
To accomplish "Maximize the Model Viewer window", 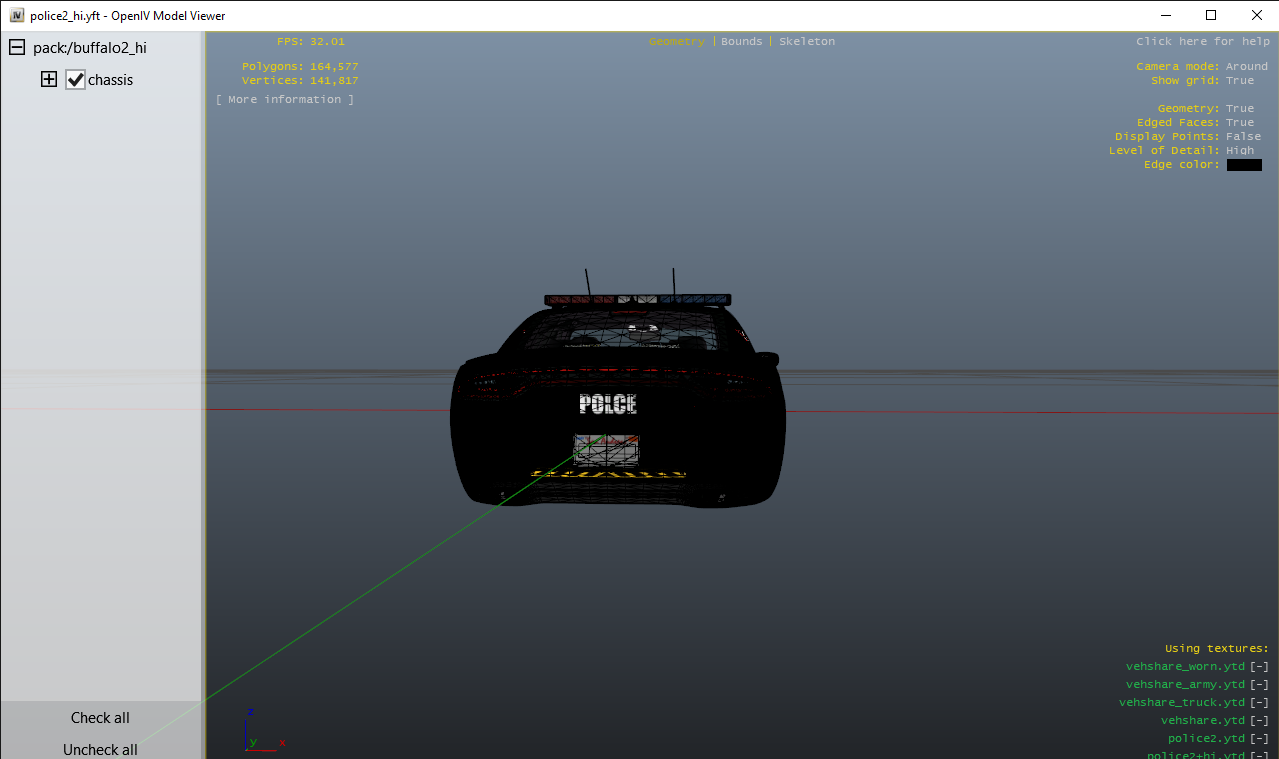I will point(1211,15).
